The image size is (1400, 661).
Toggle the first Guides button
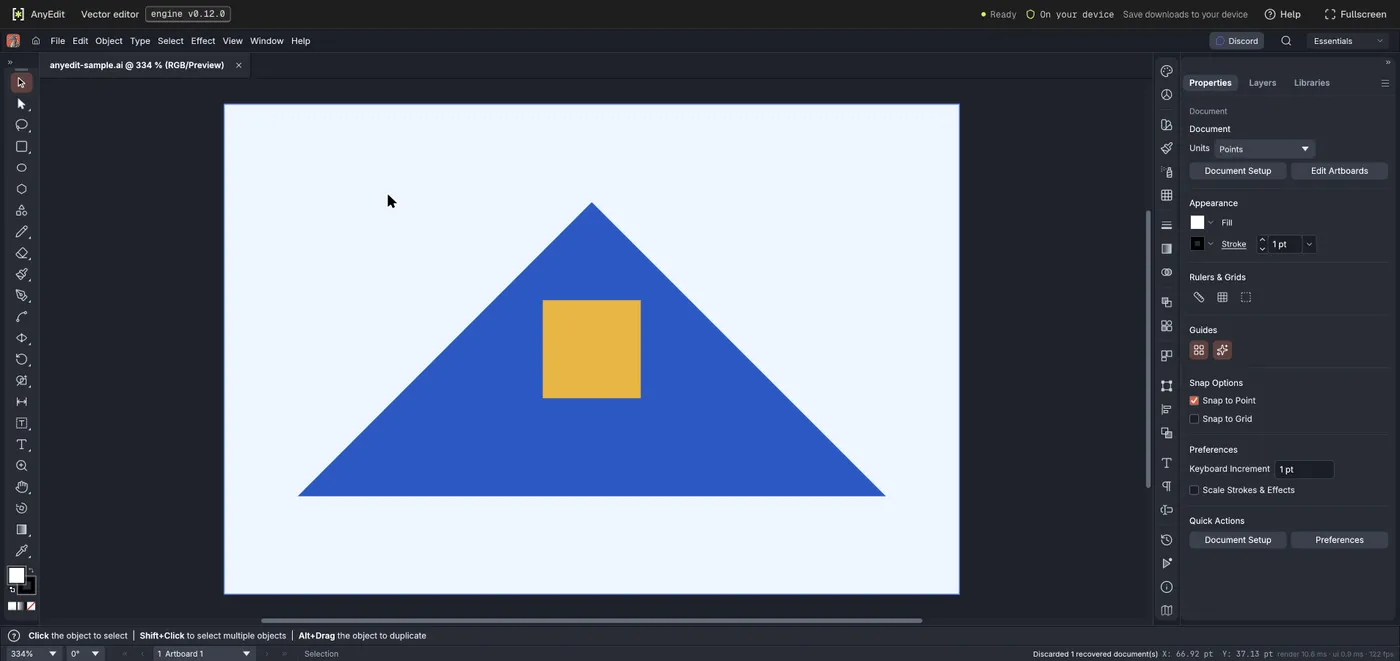pos(1199,350)
